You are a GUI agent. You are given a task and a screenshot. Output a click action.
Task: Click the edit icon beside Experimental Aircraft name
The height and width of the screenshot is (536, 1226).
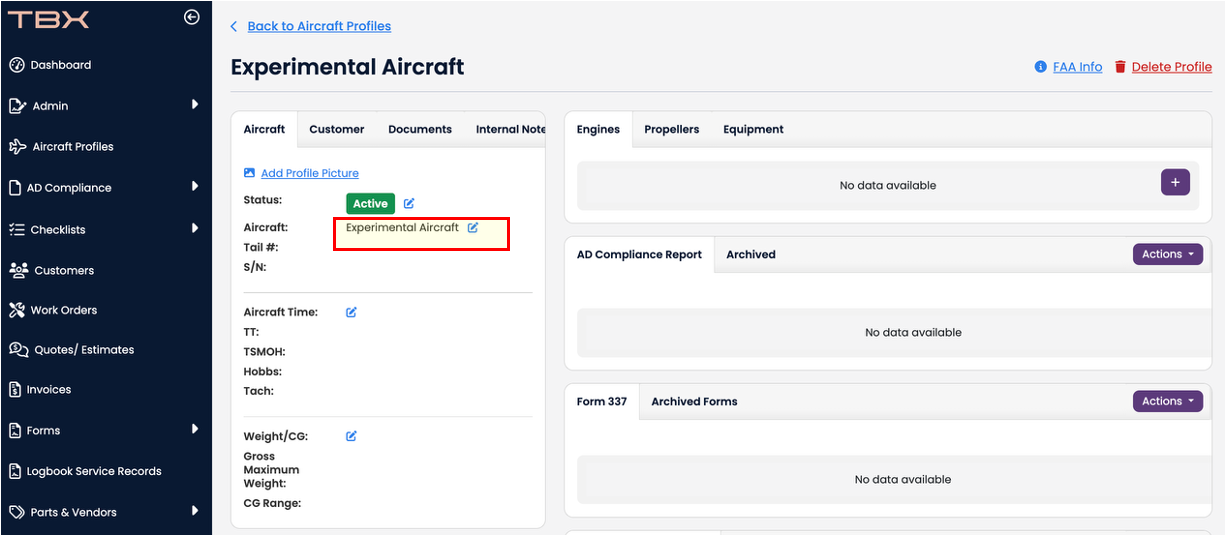click(x=473, y=228)
